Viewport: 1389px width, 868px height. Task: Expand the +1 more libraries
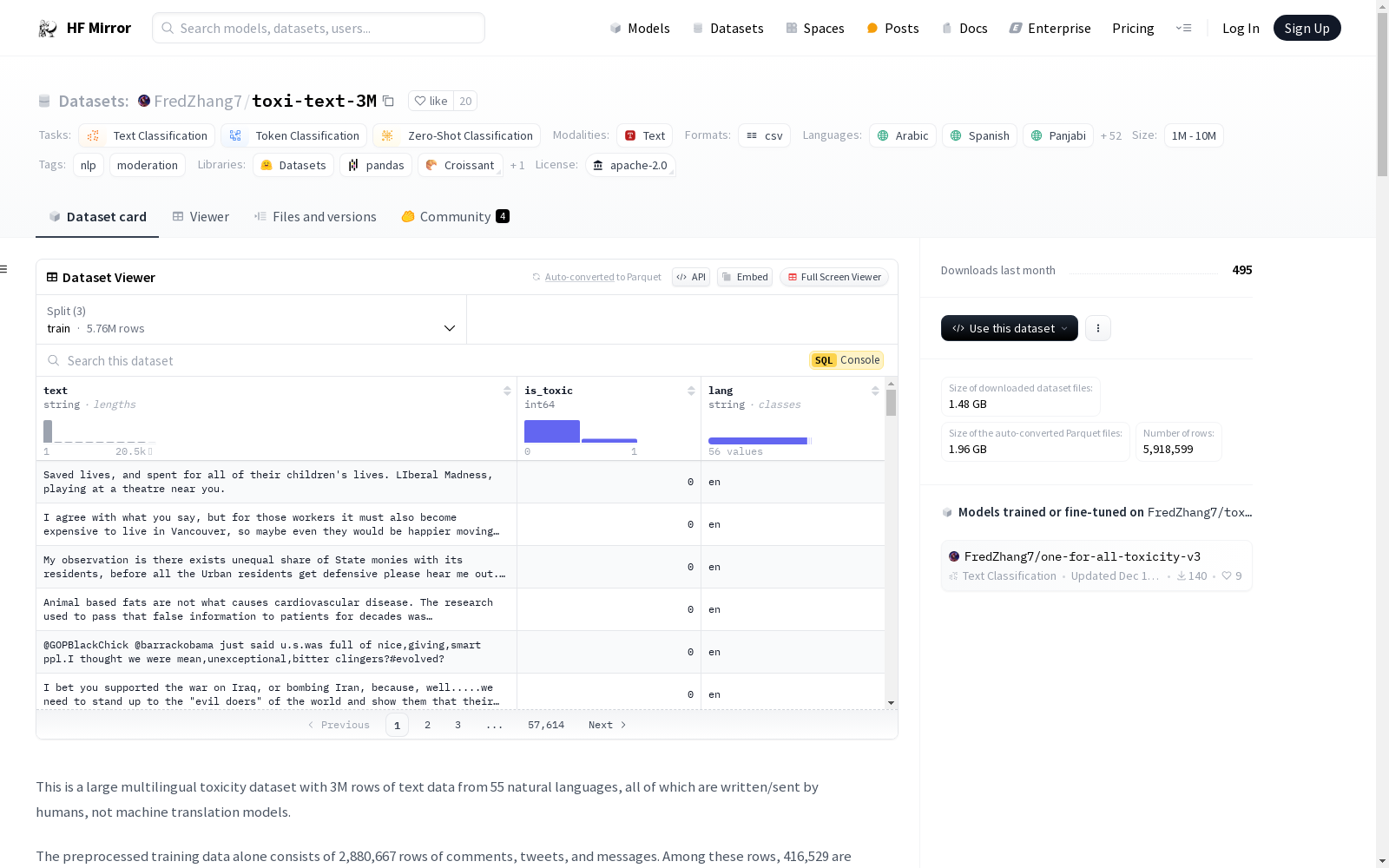(517, 165)
